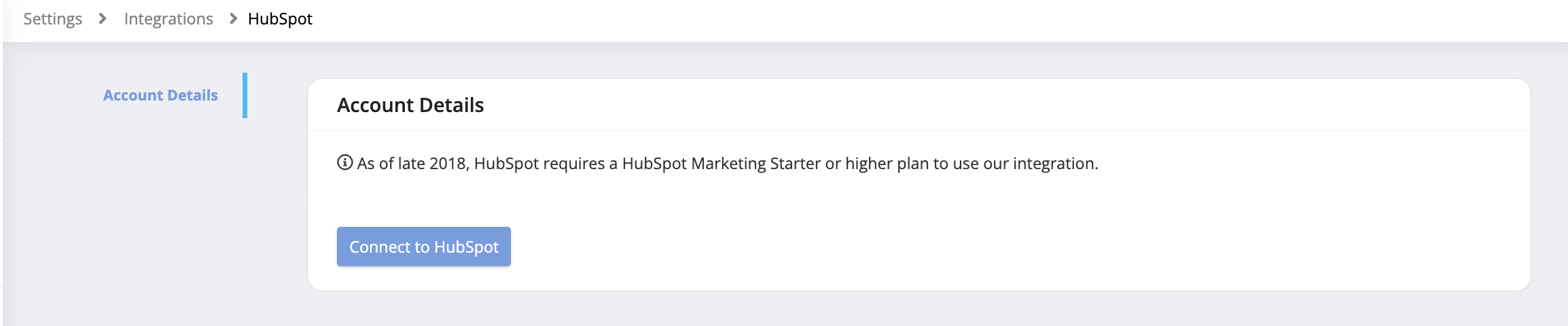This screenshot has height=326, width=1568.
Task: Click the info icon before the notice
Action: tap(344, 163)
